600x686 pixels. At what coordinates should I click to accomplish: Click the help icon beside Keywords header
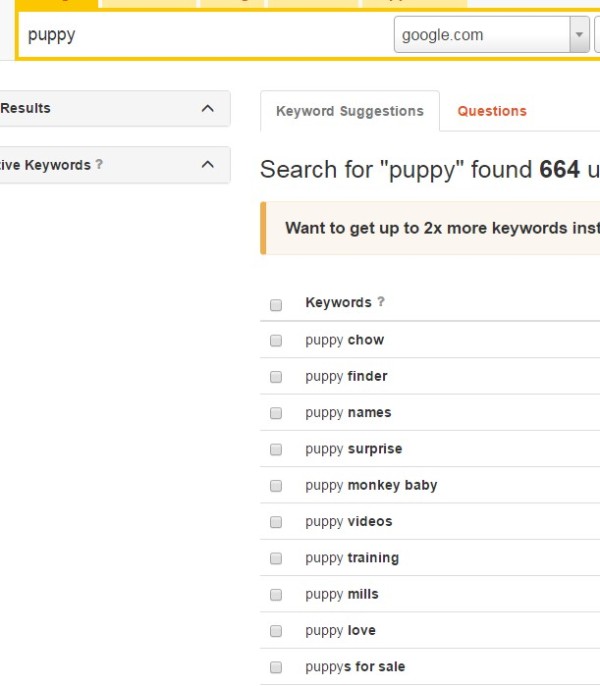(381, 303)
